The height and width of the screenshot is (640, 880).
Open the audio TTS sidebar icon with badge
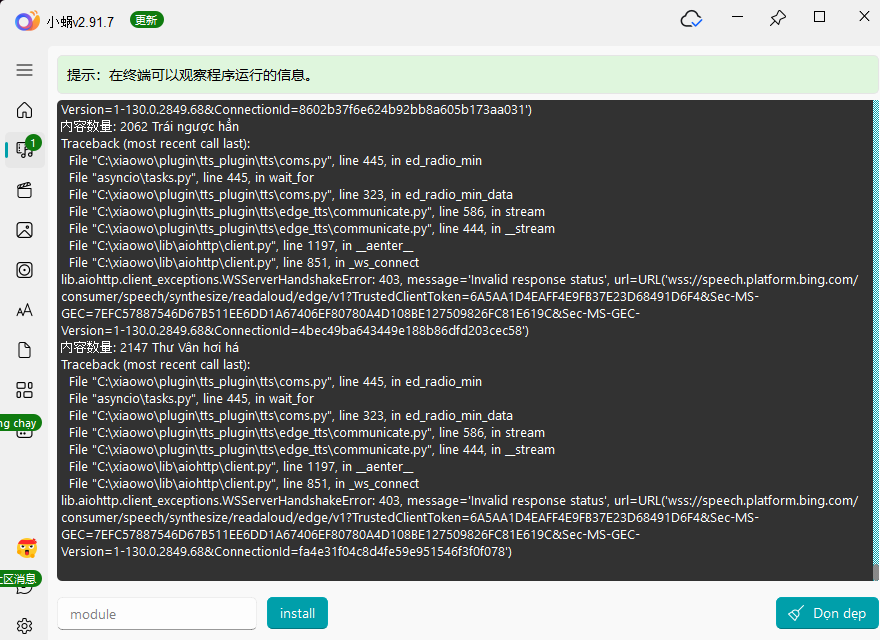pos(24,150)
